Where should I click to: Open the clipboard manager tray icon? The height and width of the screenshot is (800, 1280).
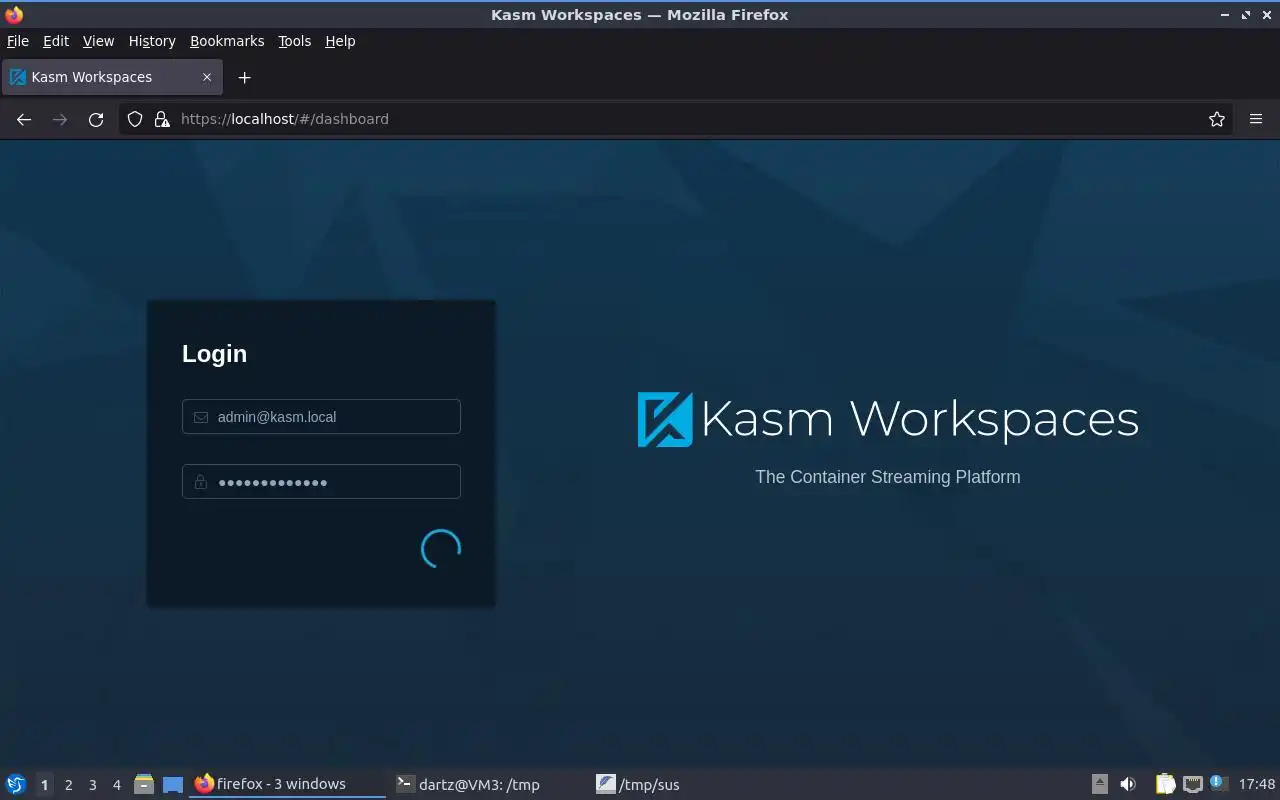click(1165, 784)
